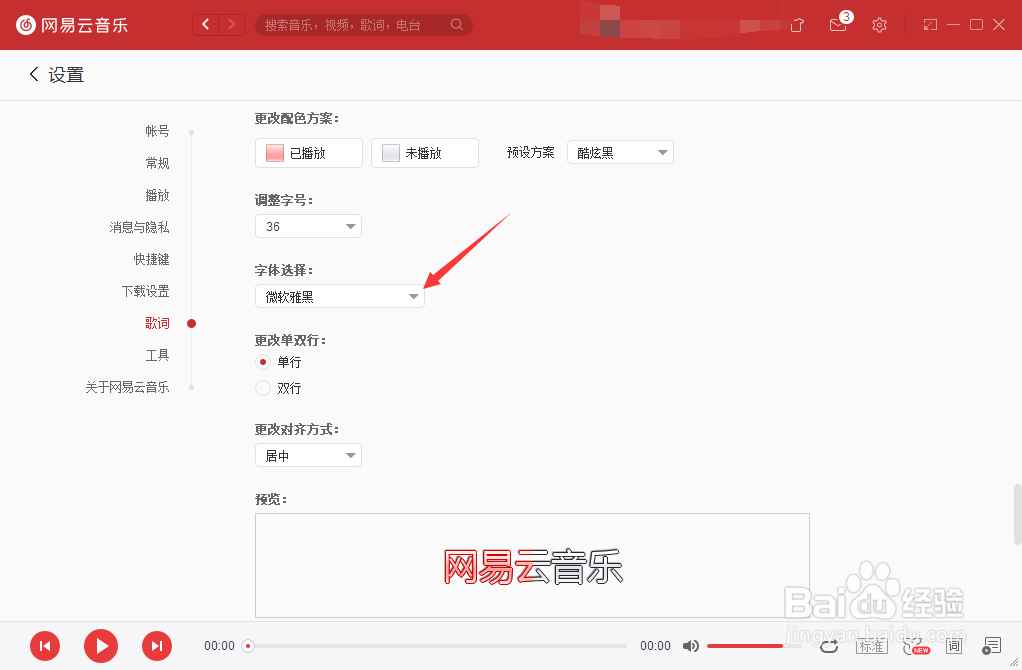The image size is (1022, 670).
Task: Click the blurred user profile area
Action: (678, 22)
